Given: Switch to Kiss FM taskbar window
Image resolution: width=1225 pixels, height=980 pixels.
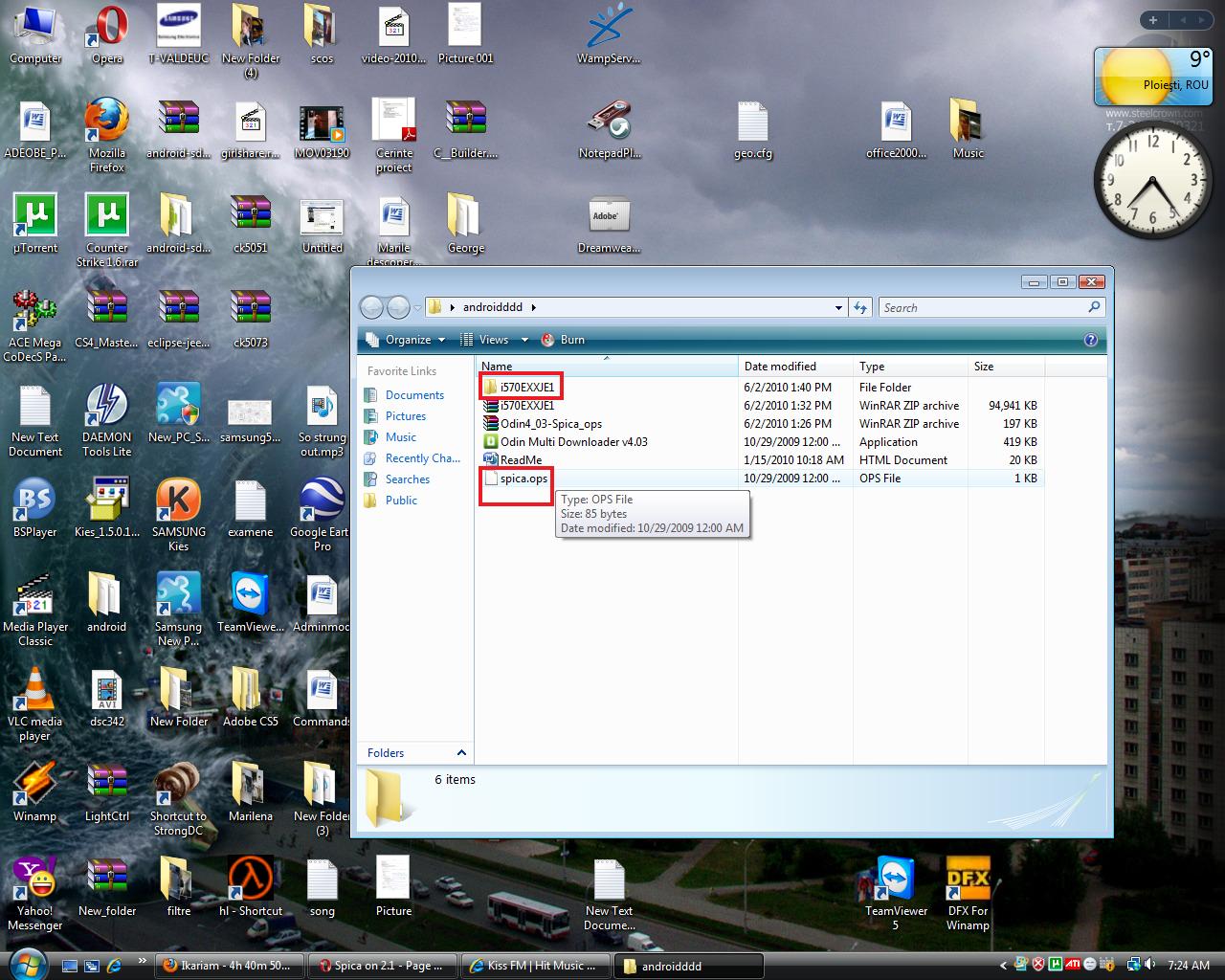Looking at the screenshot, I should 536,966.
